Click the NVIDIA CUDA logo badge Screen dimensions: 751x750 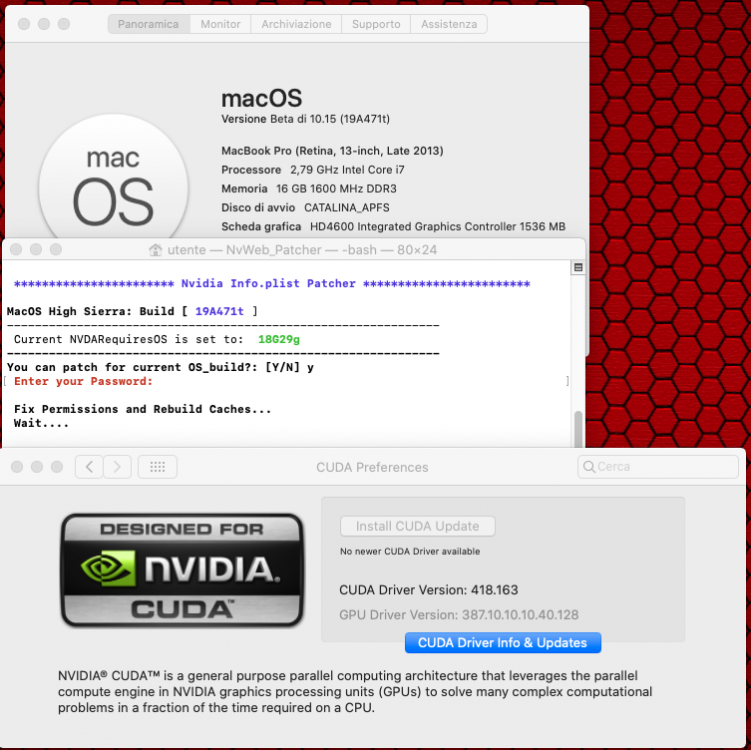pyautogui.click(x=182, y=570)
